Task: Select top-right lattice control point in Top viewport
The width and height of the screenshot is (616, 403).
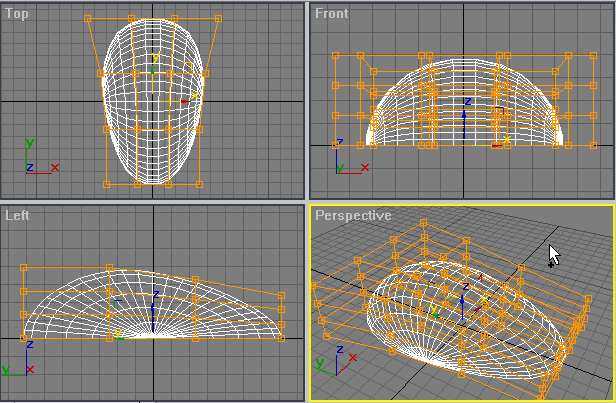Action: [x=218, y=18]
